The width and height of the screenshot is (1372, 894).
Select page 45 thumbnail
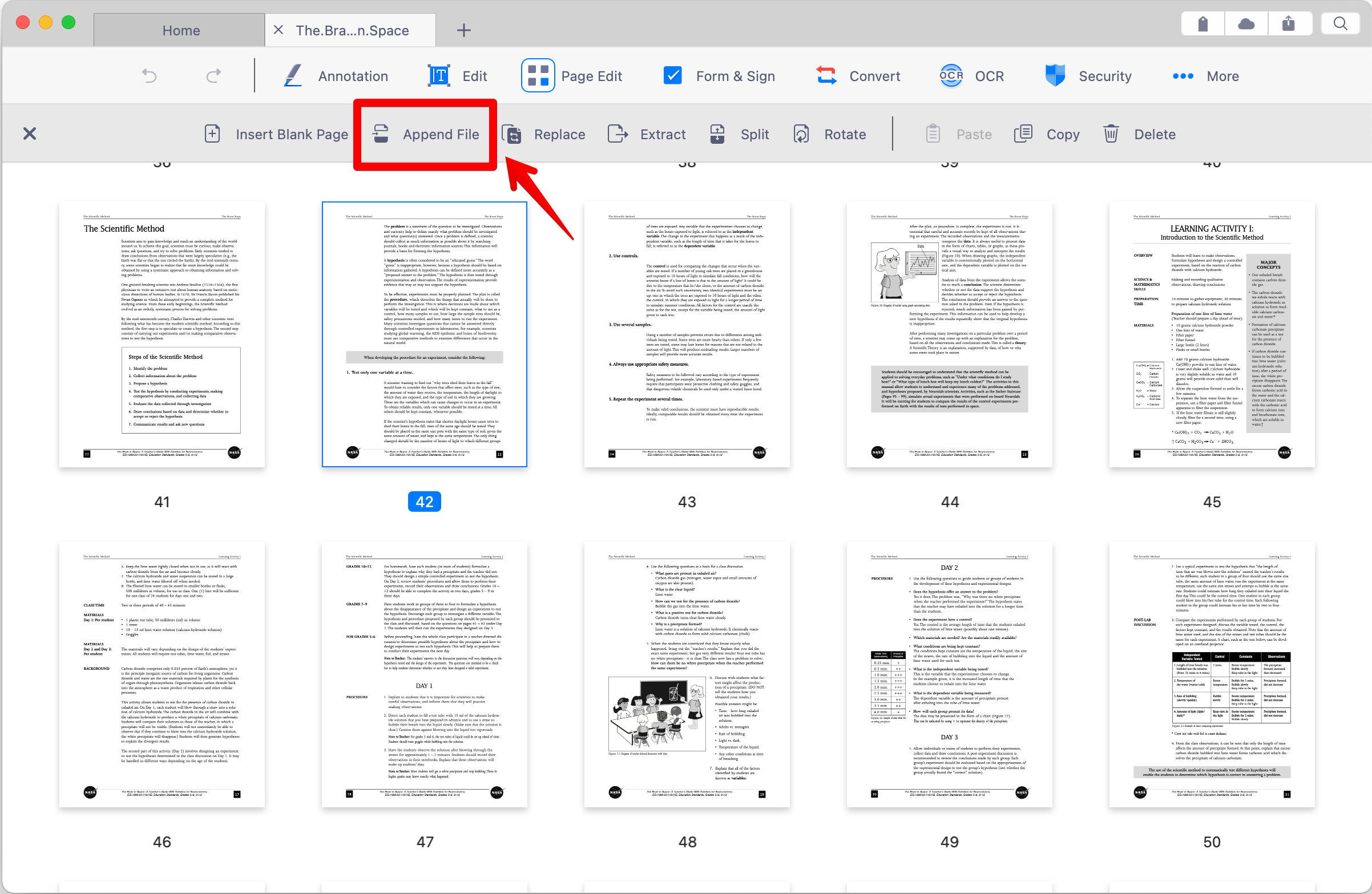(1211, 334)
